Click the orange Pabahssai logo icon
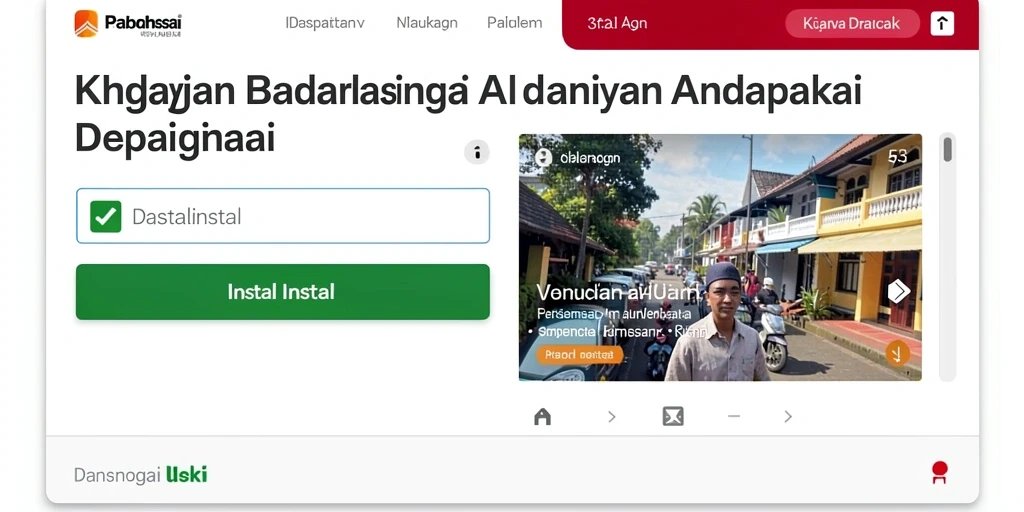 pos(86,24)
